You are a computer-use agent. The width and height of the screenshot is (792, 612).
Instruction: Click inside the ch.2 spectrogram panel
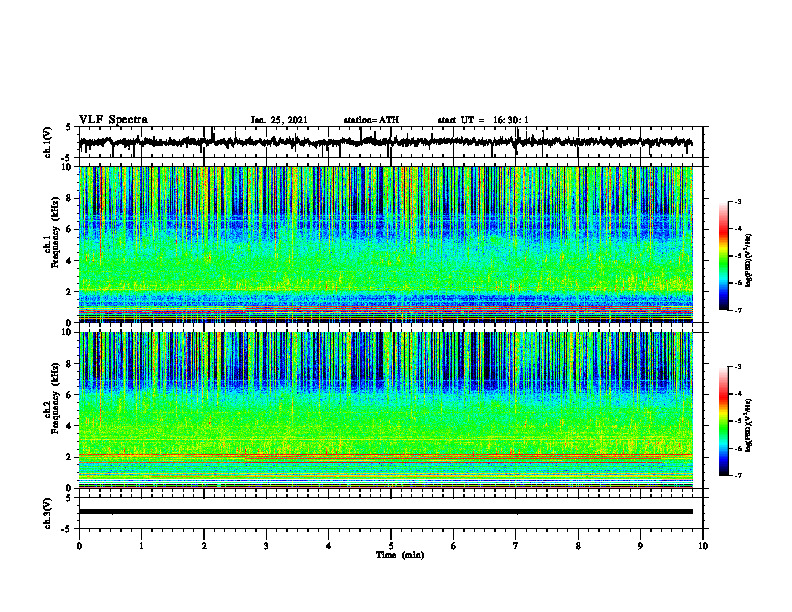point(386,410)
